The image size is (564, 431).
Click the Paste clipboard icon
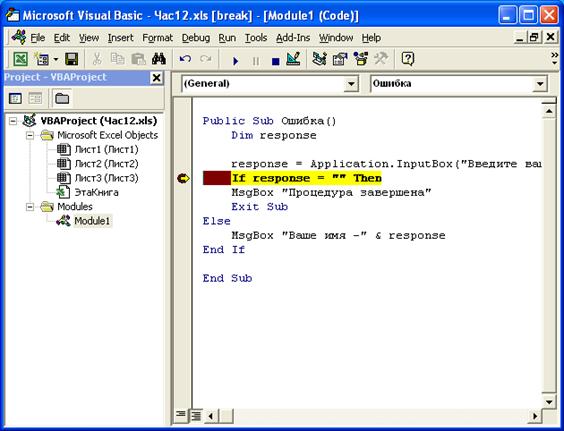[x=138, y=59]
